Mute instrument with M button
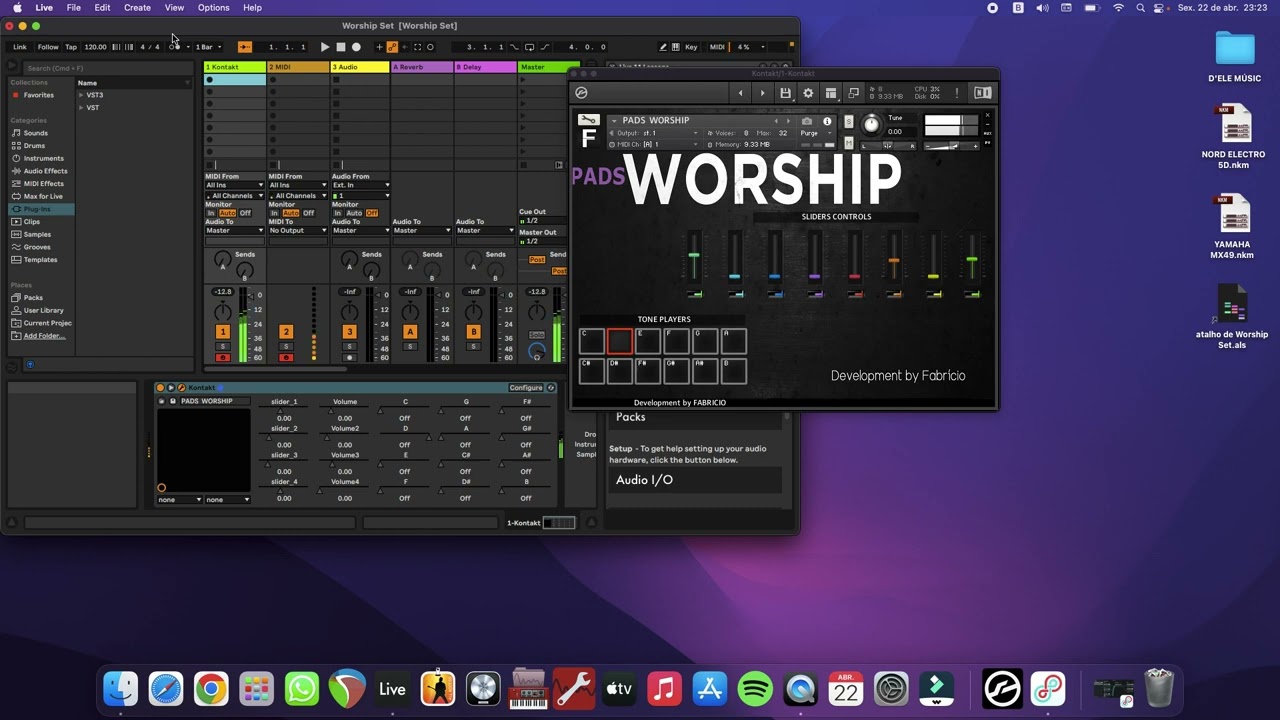The height and width of the screenshot is (720, 1280). pos(849,143)
